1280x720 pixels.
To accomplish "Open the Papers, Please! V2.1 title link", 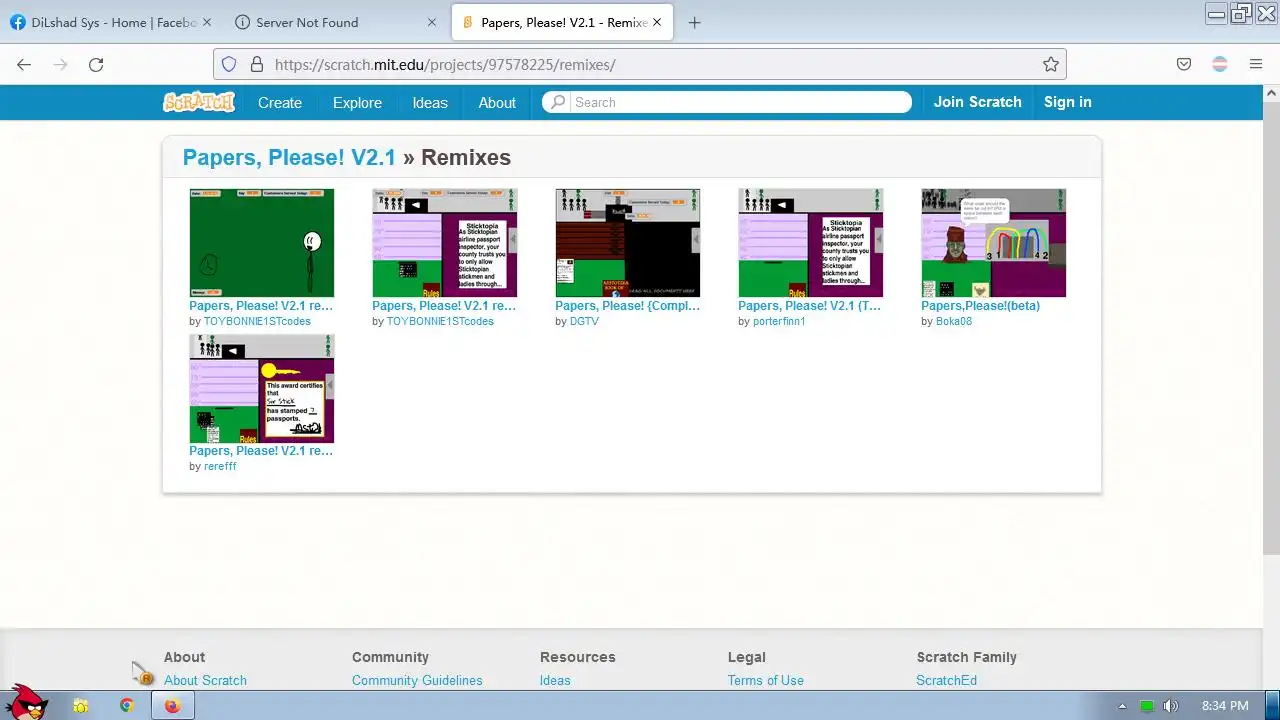I will pos(289,157).
